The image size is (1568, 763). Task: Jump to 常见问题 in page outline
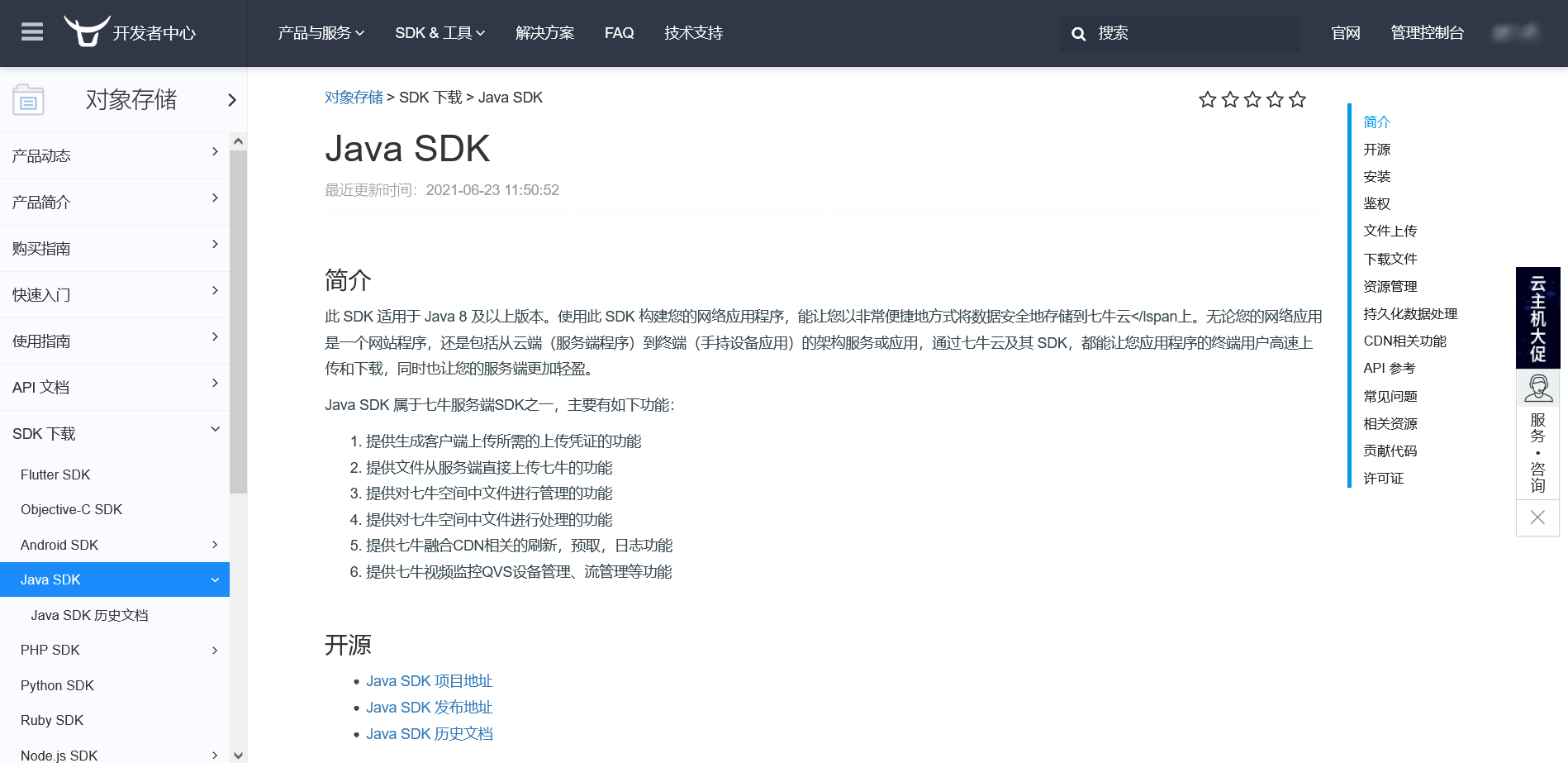[1390, 396]
